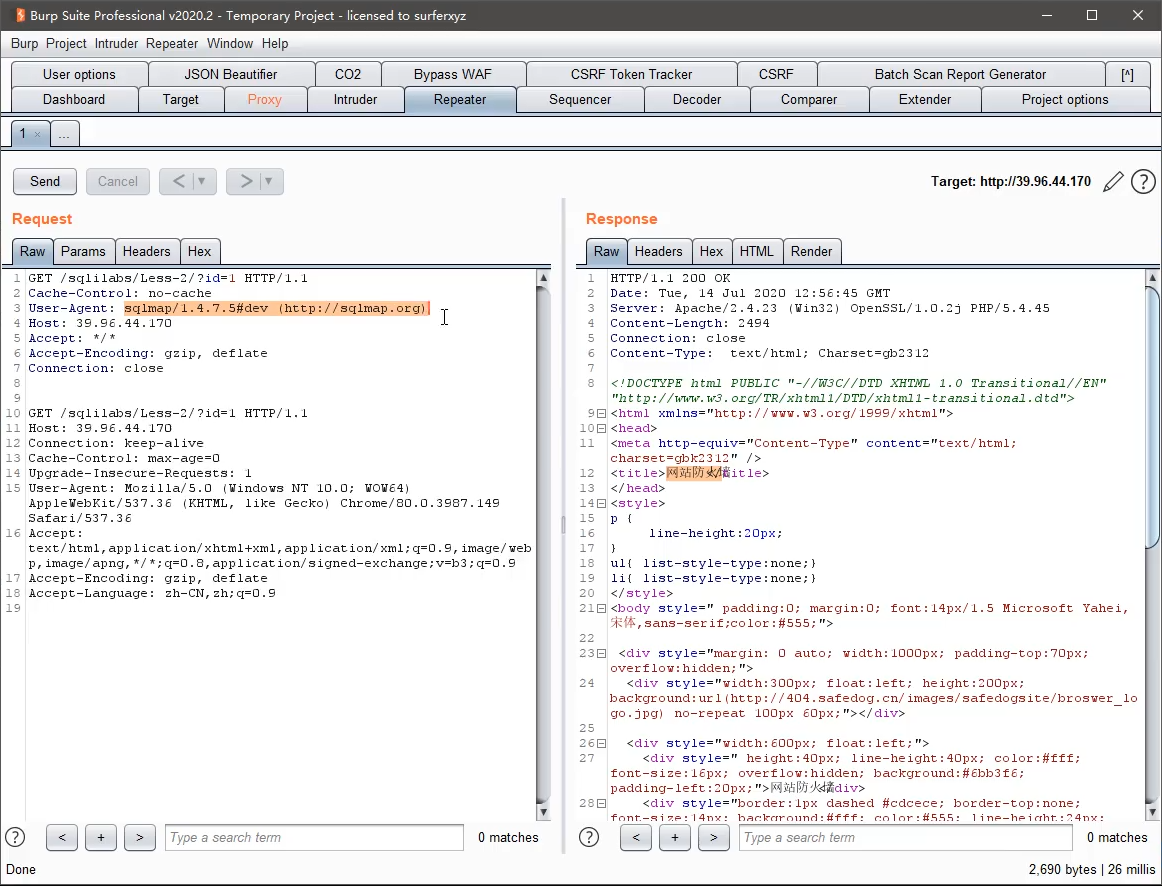Go to next match in request search

click(139, 837)
